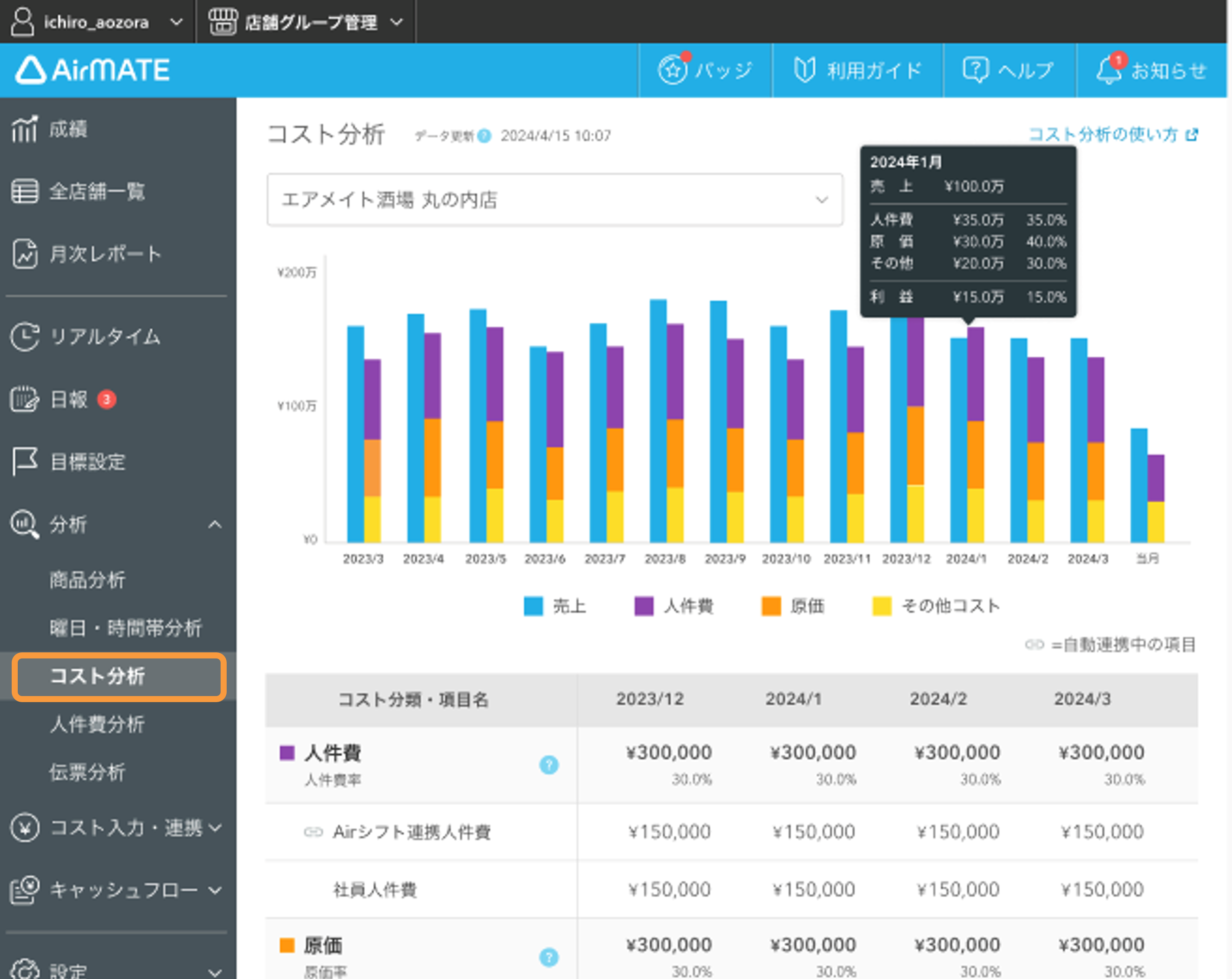Viewport: 1232px width, 979px height.
Task: Click the ヘルプ label in header
Action: [x=1026, y=70]
